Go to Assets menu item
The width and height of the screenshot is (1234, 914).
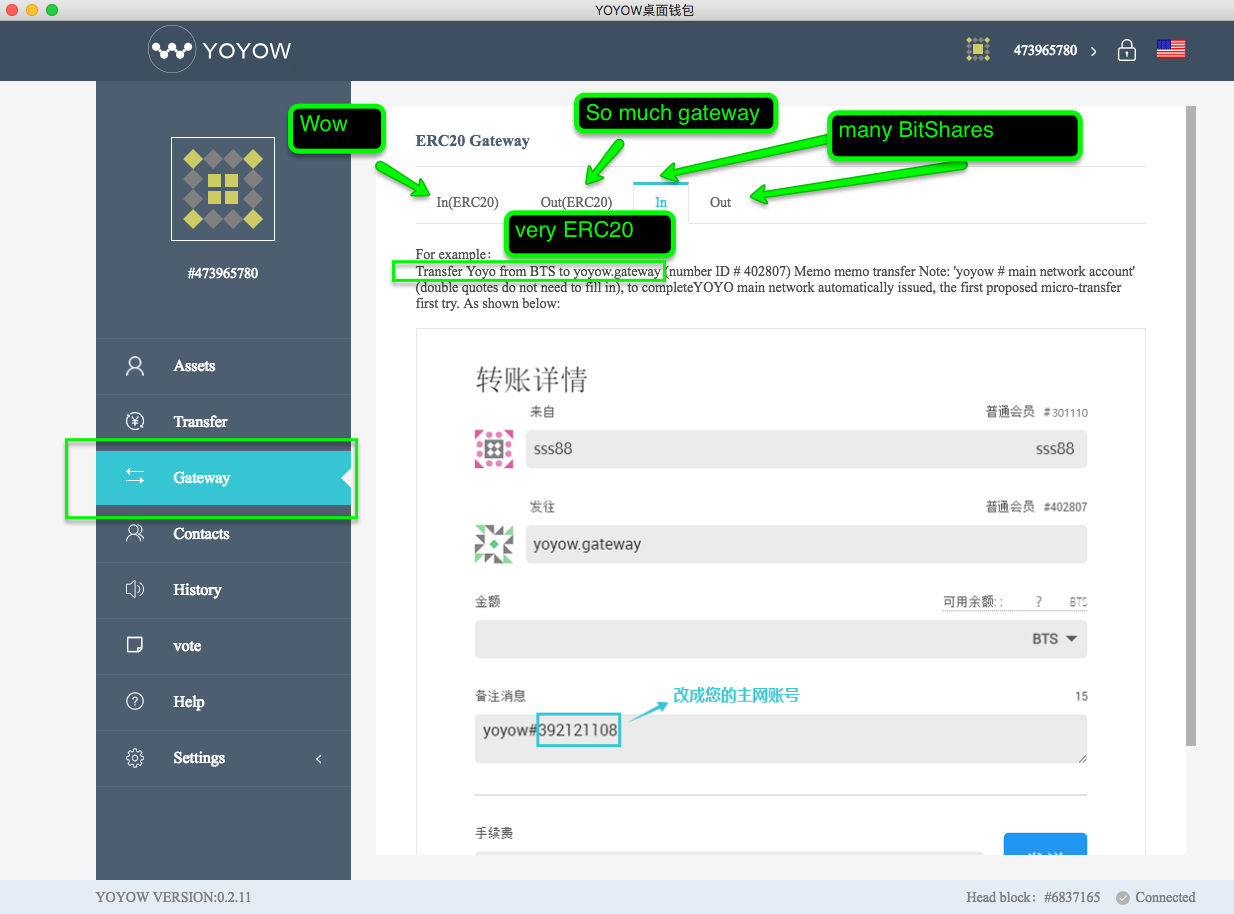223,366
